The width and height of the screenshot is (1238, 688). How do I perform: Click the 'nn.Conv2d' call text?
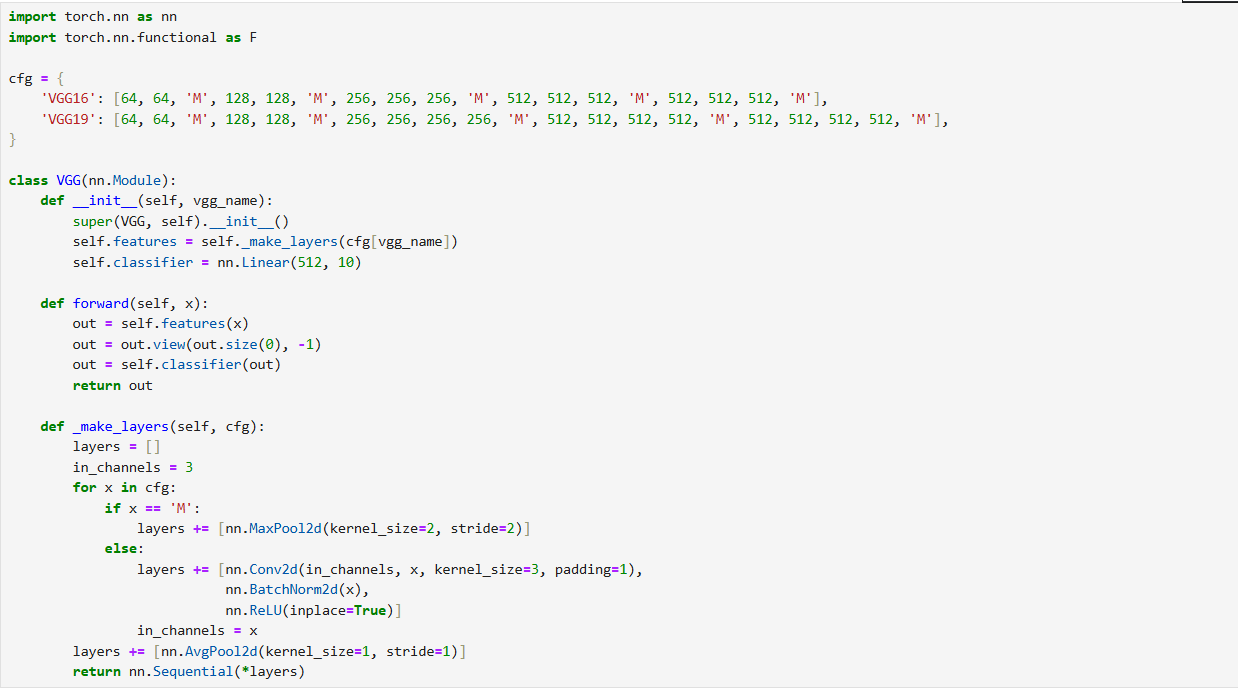(262, 569)
